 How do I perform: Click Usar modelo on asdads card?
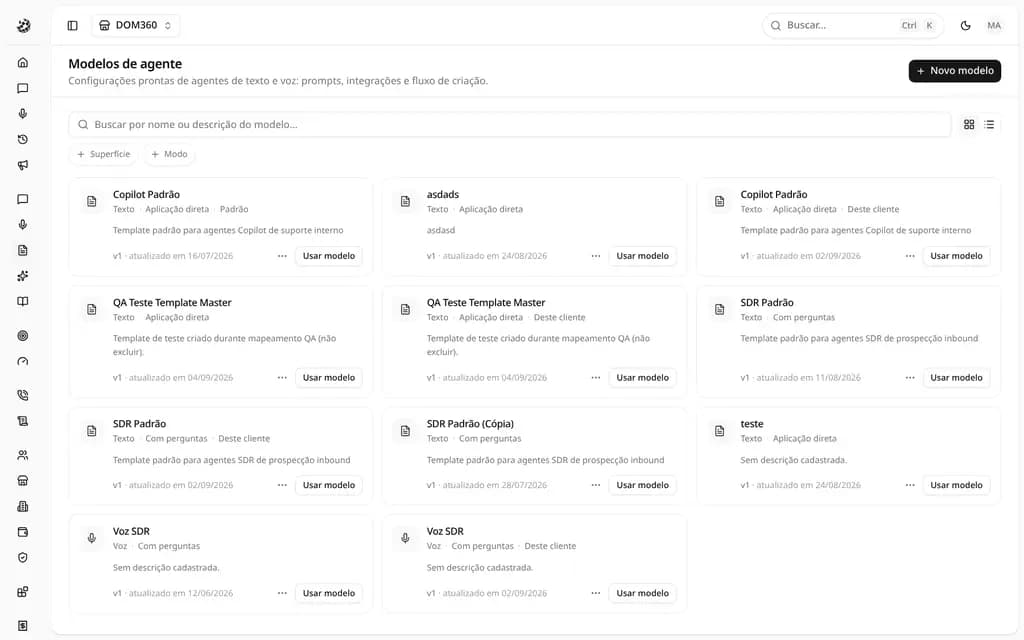pos(643,256)
